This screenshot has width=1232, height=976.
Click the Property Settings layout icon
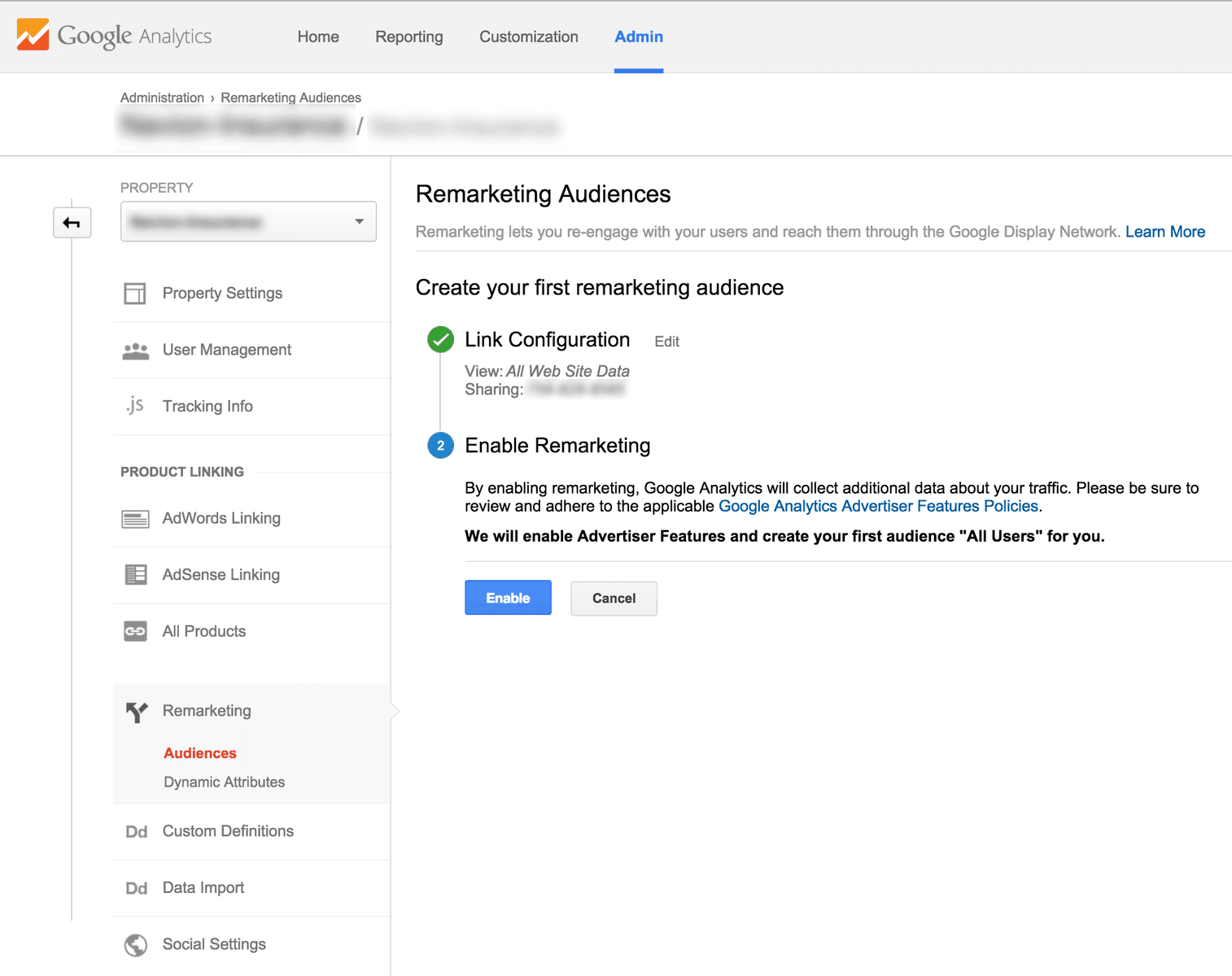135,294
